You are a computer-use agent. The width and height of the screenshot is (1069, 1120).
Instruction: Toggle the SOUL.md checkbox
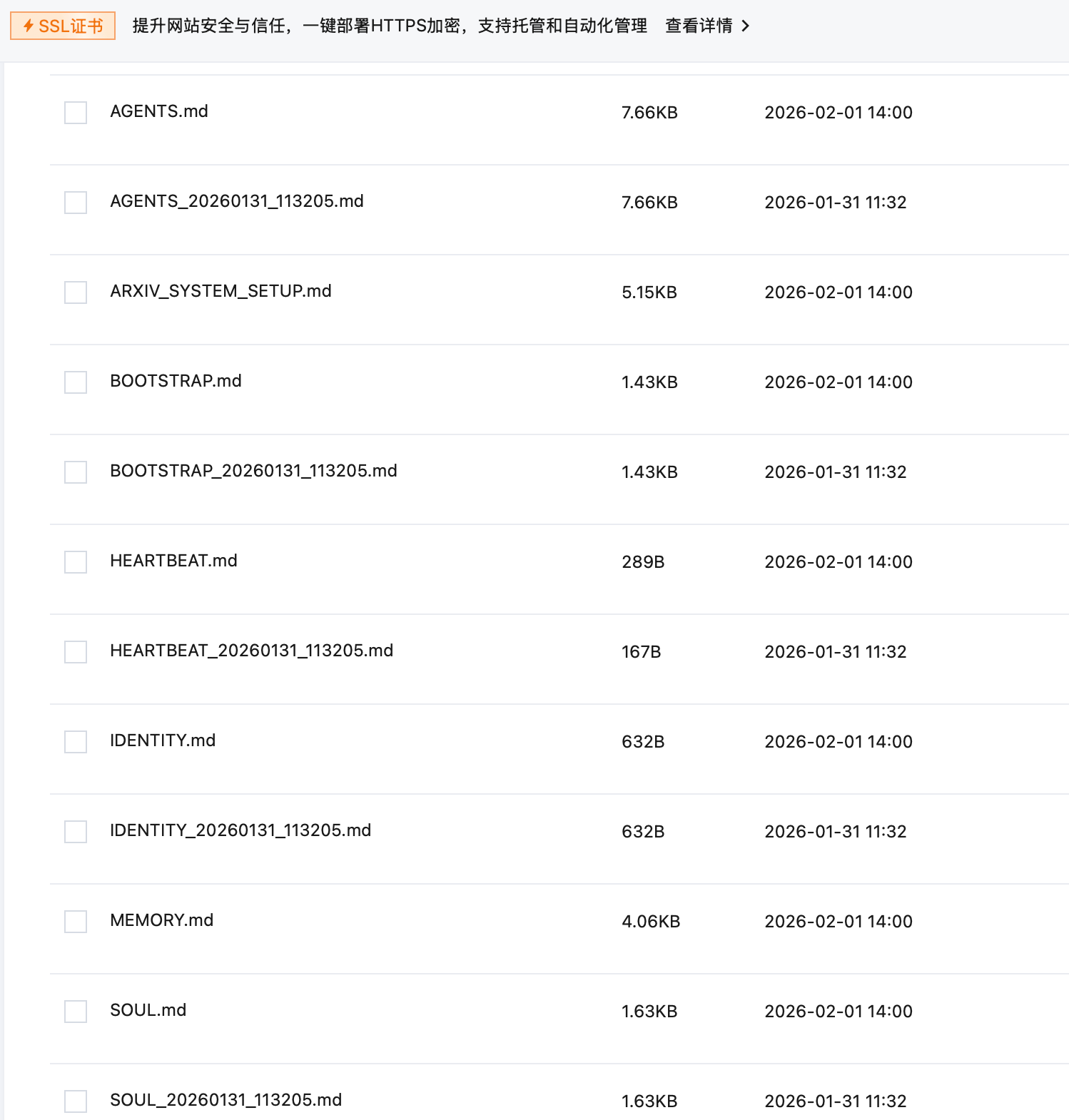[x=76, y=1012]
